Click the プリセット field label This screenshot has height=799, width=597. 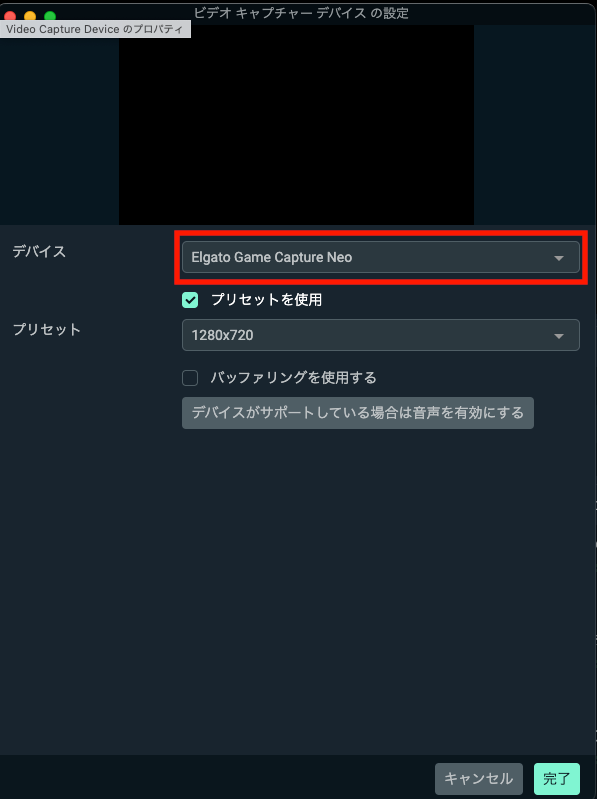(46, 329)
